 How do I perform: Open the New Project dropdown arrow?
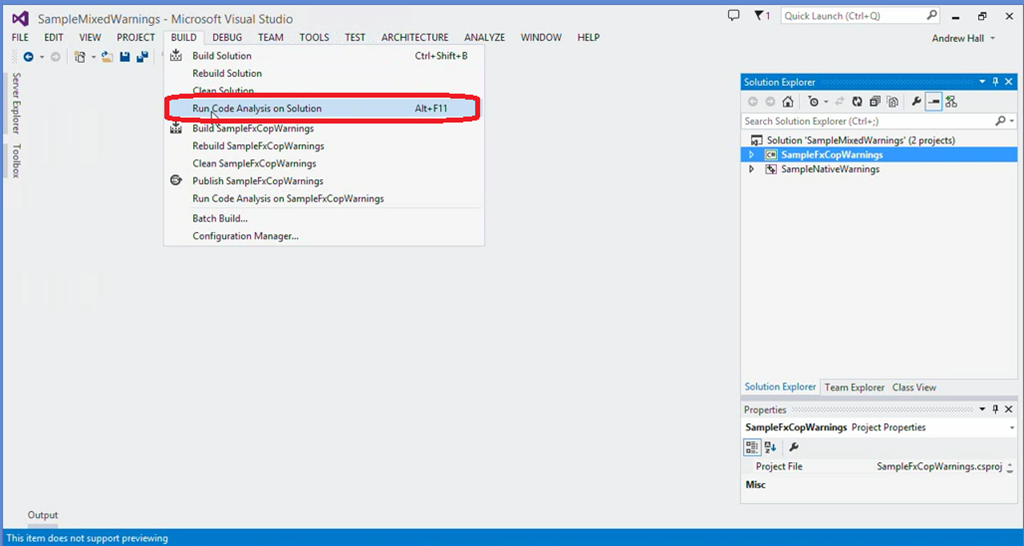[x=93, y=57]
